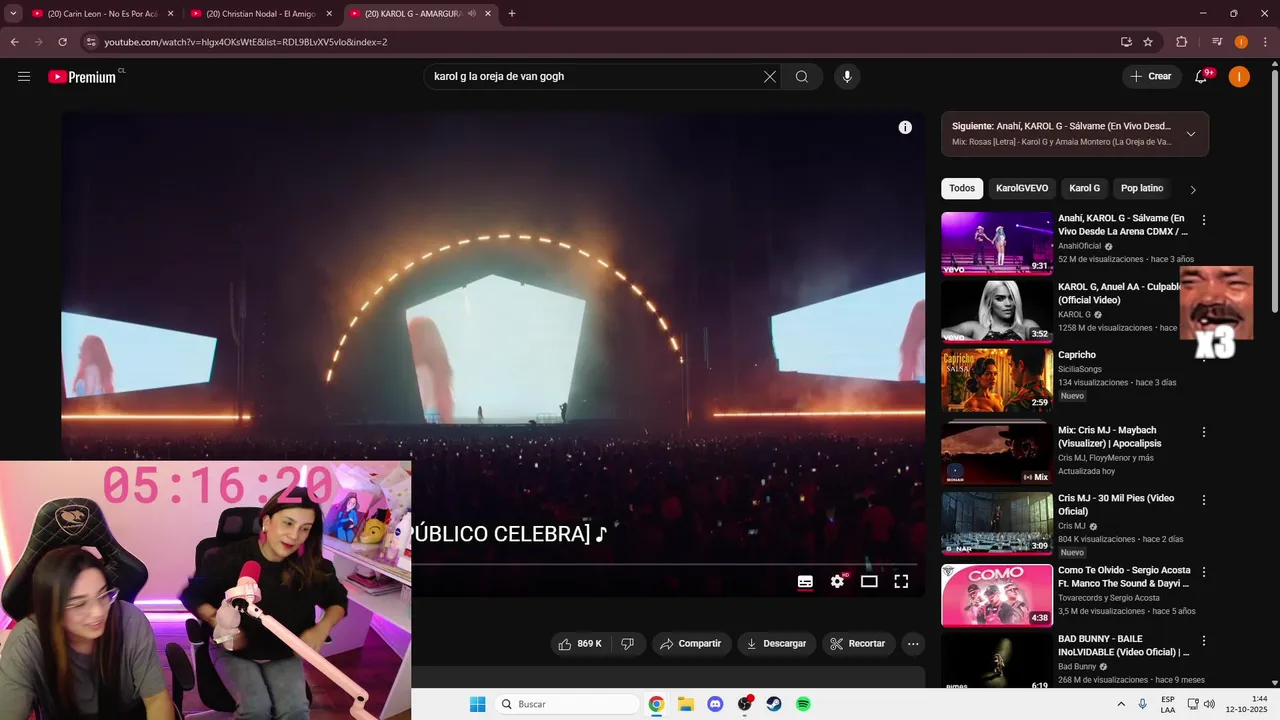Open the Bad Bunny channel name

1077,666
